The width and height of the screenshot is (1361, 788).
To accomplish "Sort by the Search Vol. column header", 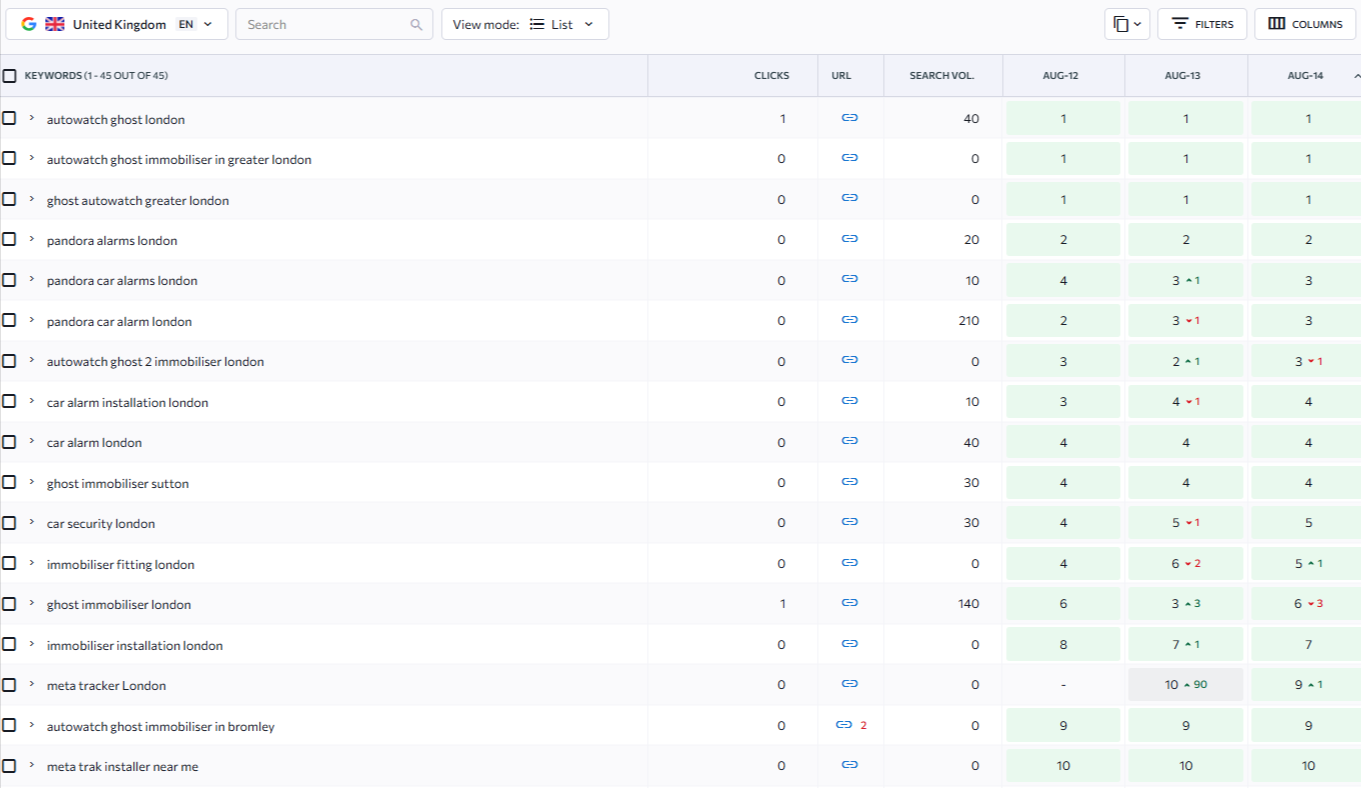I will 941,76.
